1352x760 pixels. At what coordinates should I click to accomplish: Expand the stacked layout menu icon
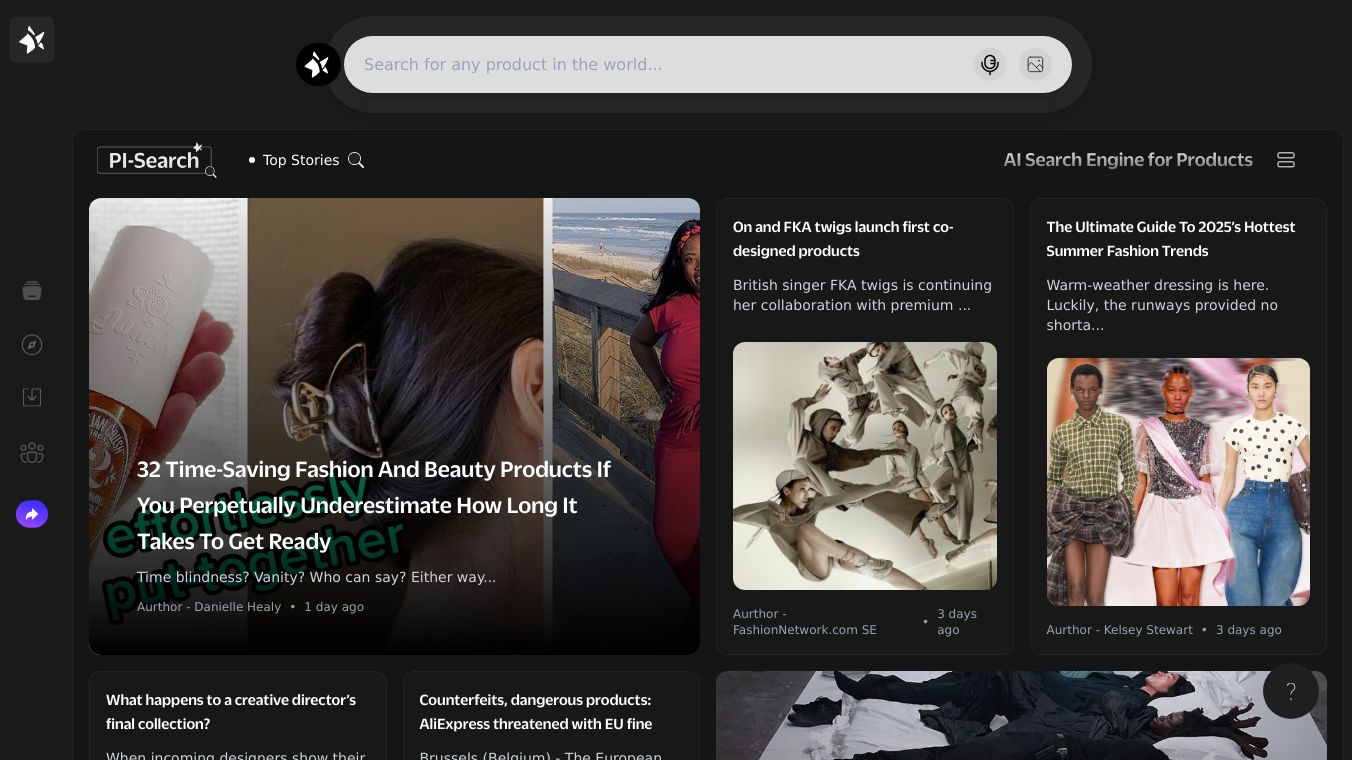[x=1286, y=160]
